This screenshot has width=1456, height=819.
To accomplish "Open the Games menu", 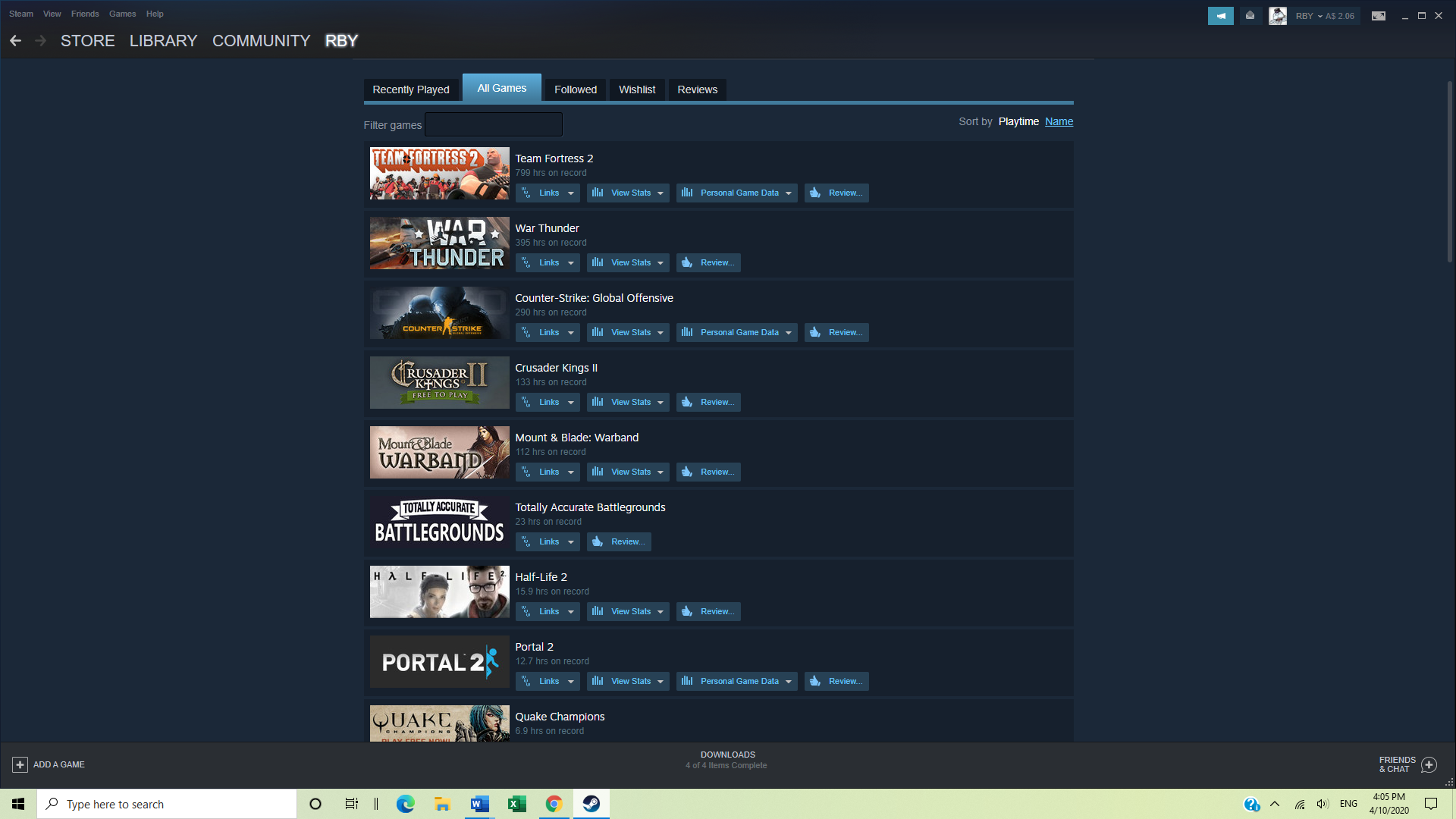I will (x=122, y=14).
